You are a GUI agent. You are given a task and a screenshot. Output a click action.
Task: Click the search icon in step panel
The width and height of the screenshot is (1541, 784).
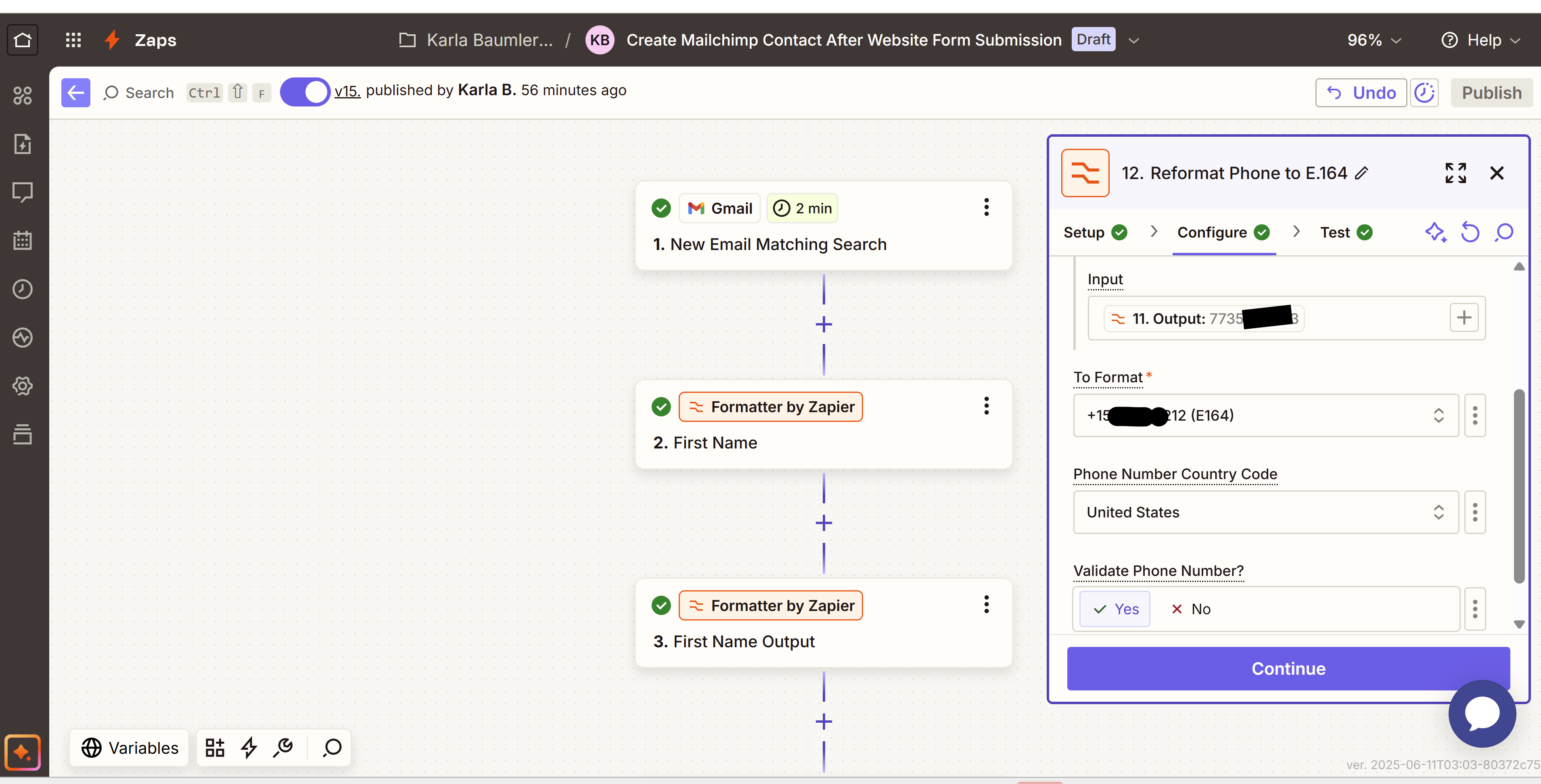[1504, 232]
